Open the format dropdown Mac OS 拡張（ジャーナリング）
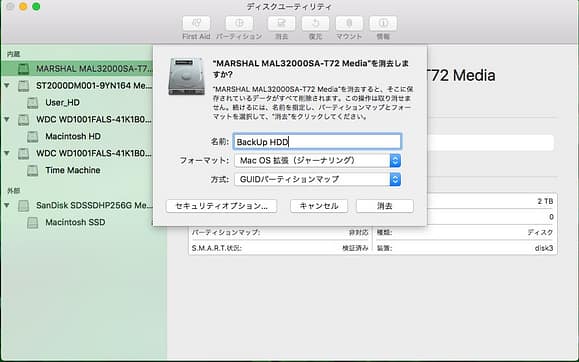This screenshot has height=362, width=579. coord(318,160)
